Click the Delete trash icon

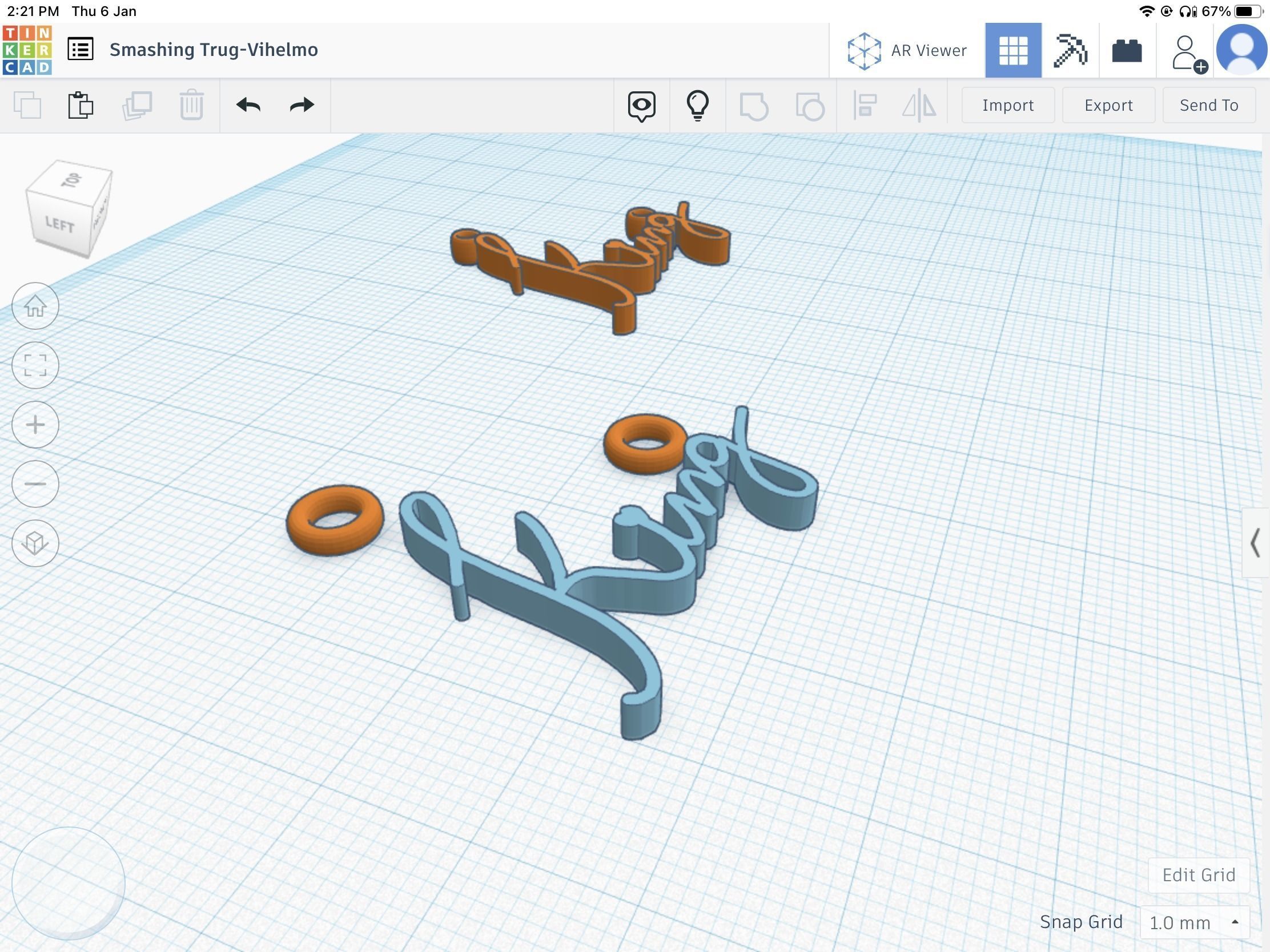pyautogui.click(x=192, y=105)
